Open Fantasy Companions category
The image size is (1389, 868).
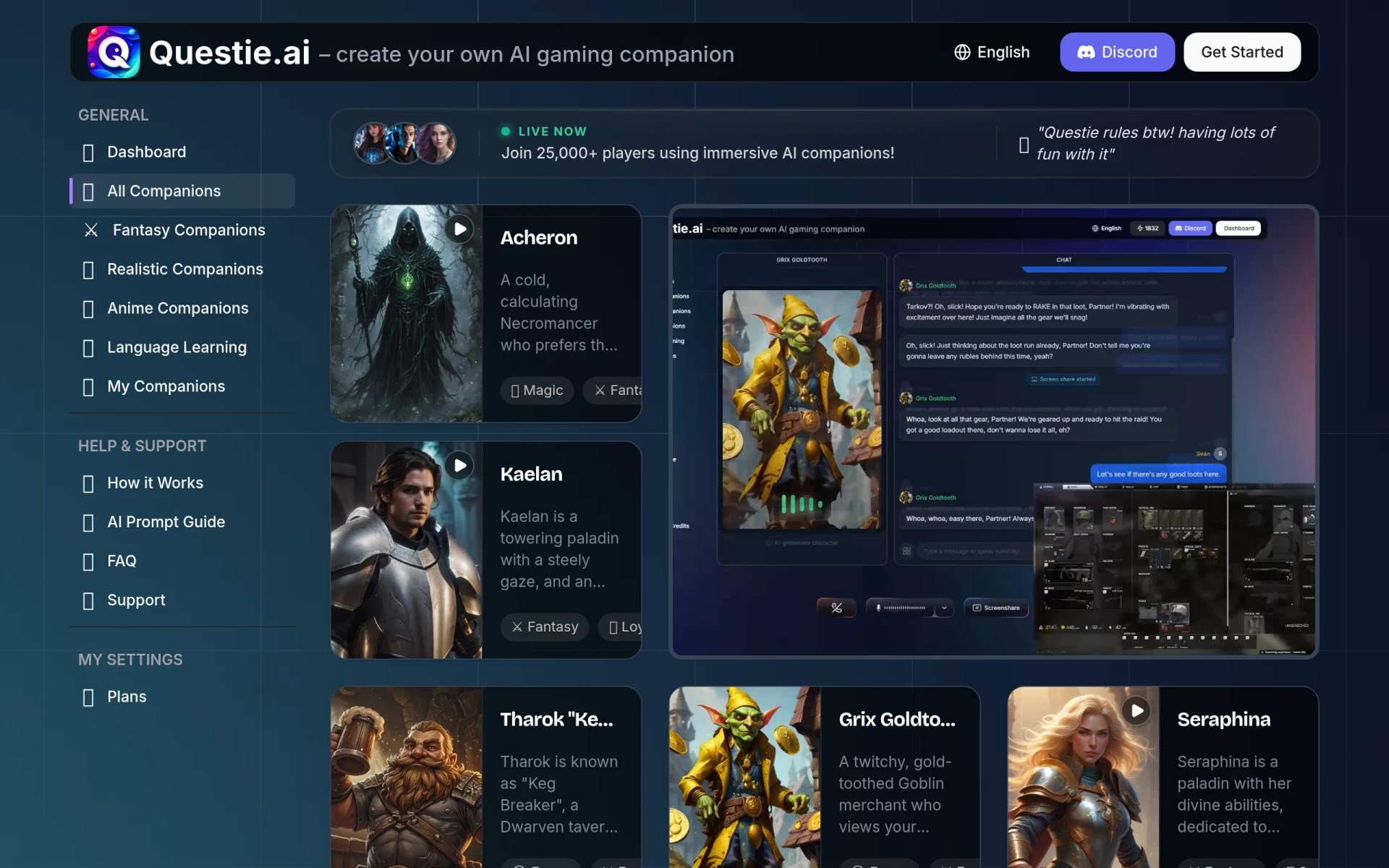[182, 230]
